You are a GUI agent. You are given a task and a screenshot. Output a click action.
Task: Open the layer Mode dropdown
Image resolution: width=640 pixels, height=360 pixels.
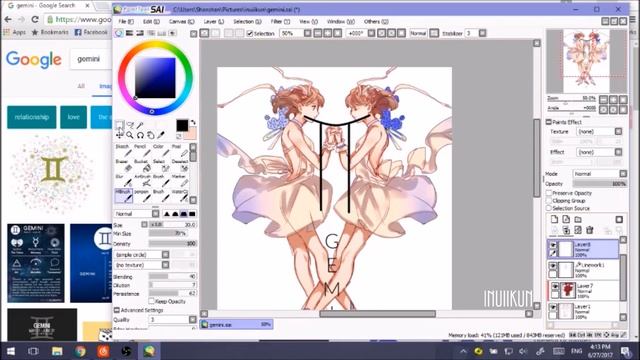600,173
